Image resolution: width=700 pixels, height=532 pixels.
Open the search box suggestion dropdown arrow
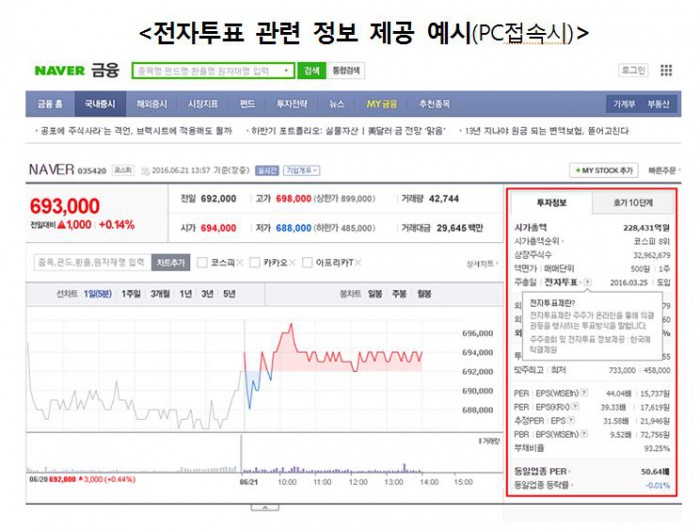[287, 71]
